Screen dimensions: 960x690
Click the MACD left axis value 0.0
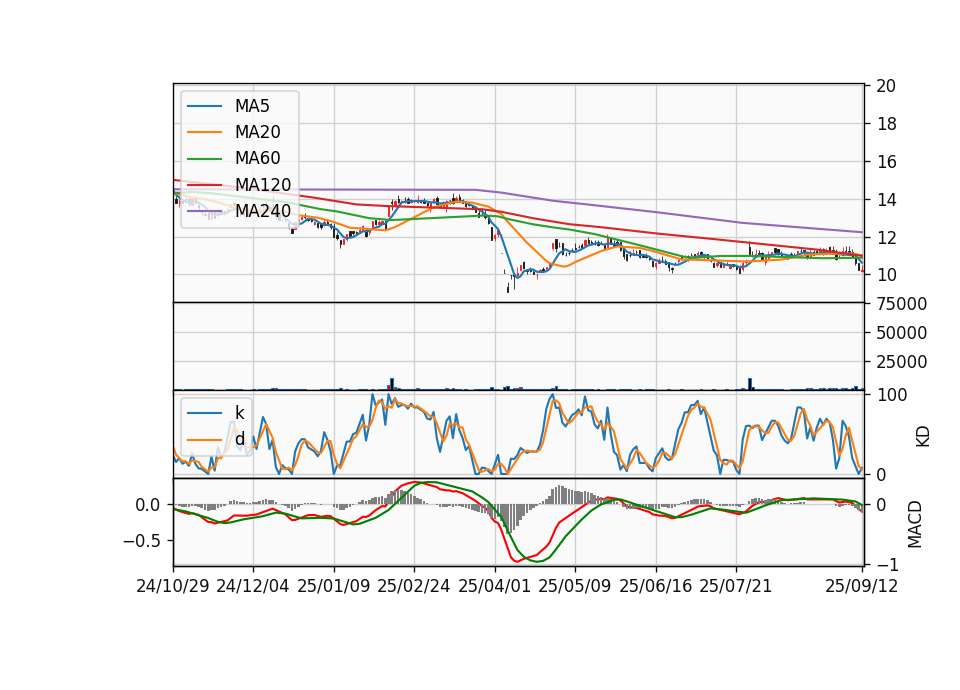point(147,505)
